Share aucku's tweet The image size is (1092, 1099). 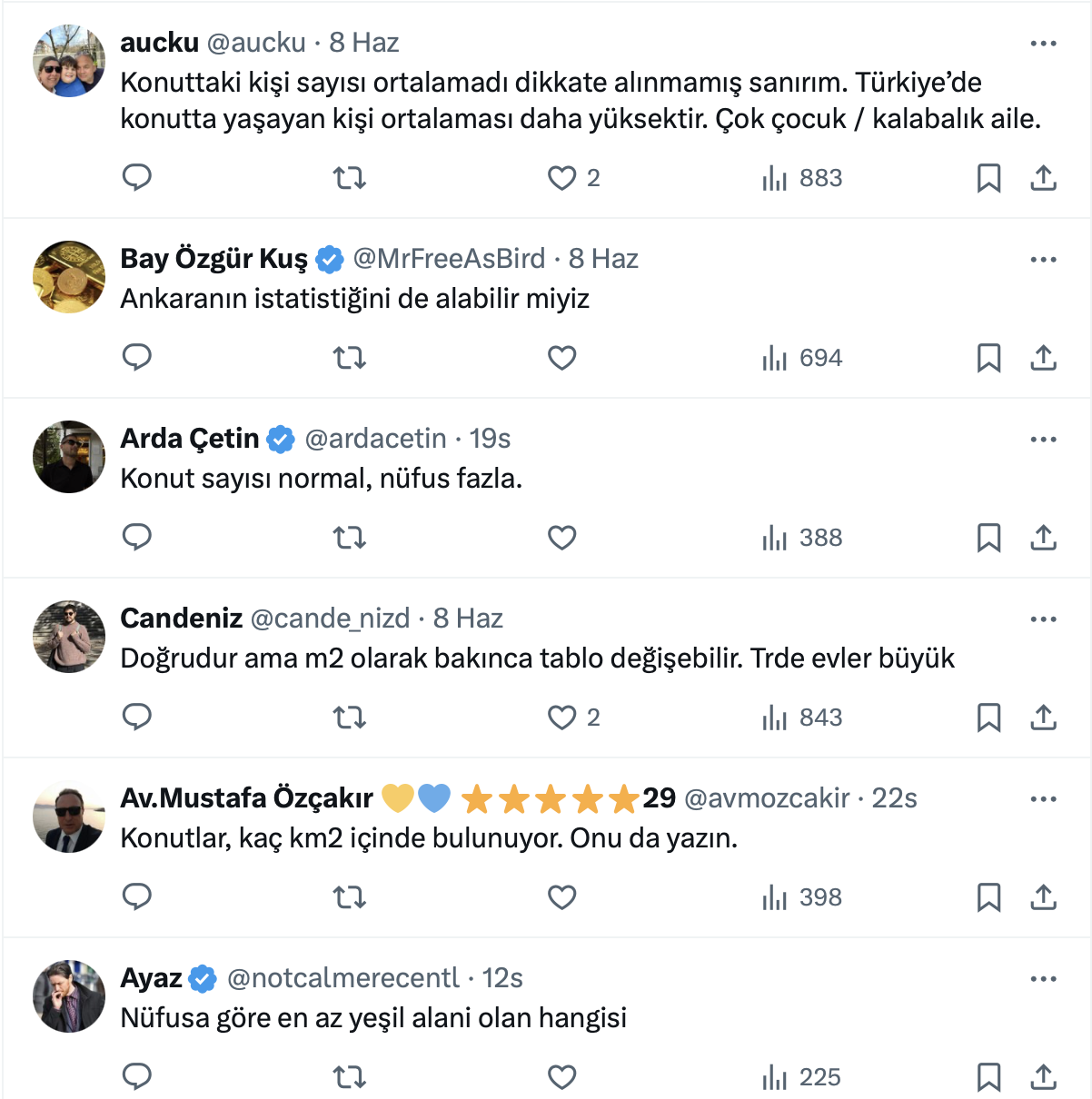[1043, 178]
